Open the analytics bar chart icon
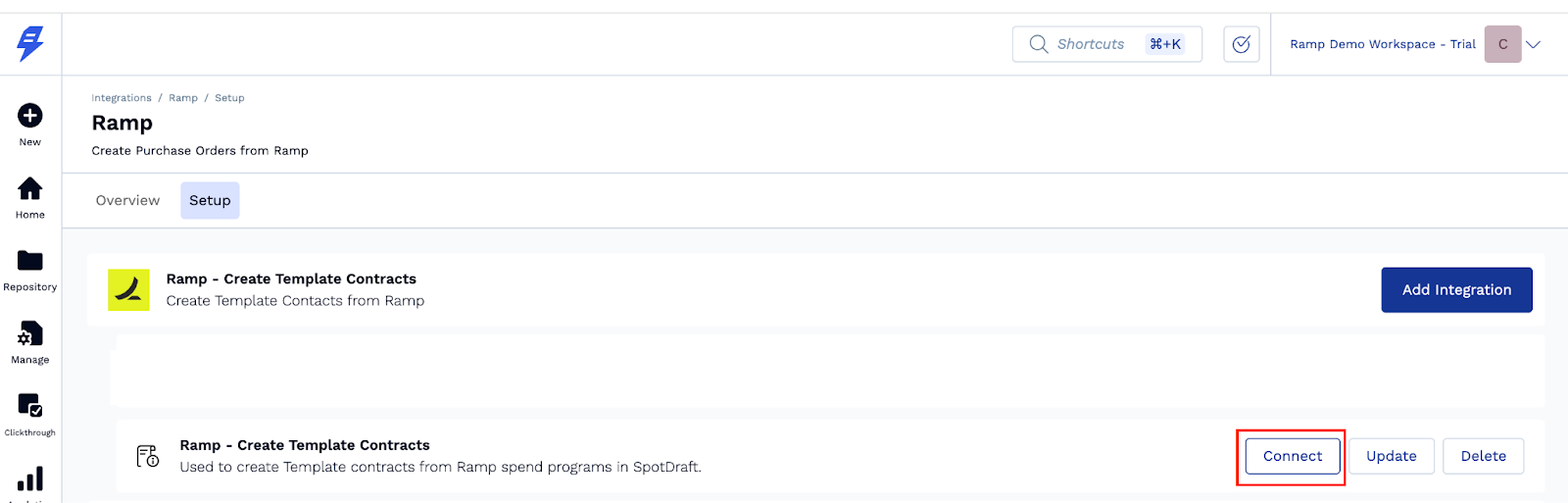Image resolution: width=1568 pixels, height=503 pixels. (30, 478)
